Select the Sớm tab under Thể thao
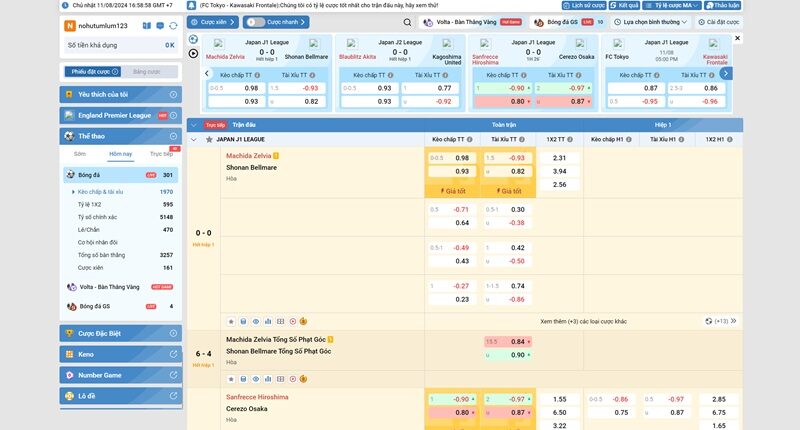This screenshot has width=800, height=430. (x=80, y=154)
